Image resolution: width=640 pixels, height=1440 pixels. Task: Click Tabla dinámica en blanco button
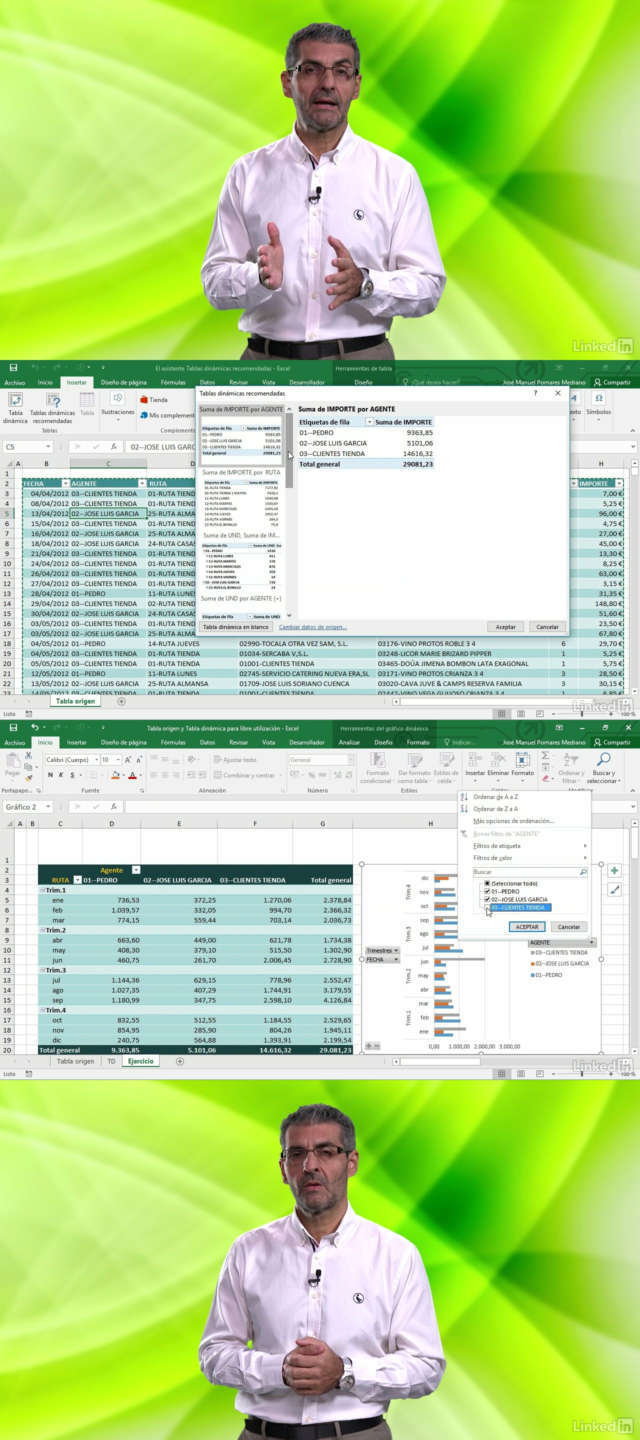pyautogui.click(x=235, y=626)
